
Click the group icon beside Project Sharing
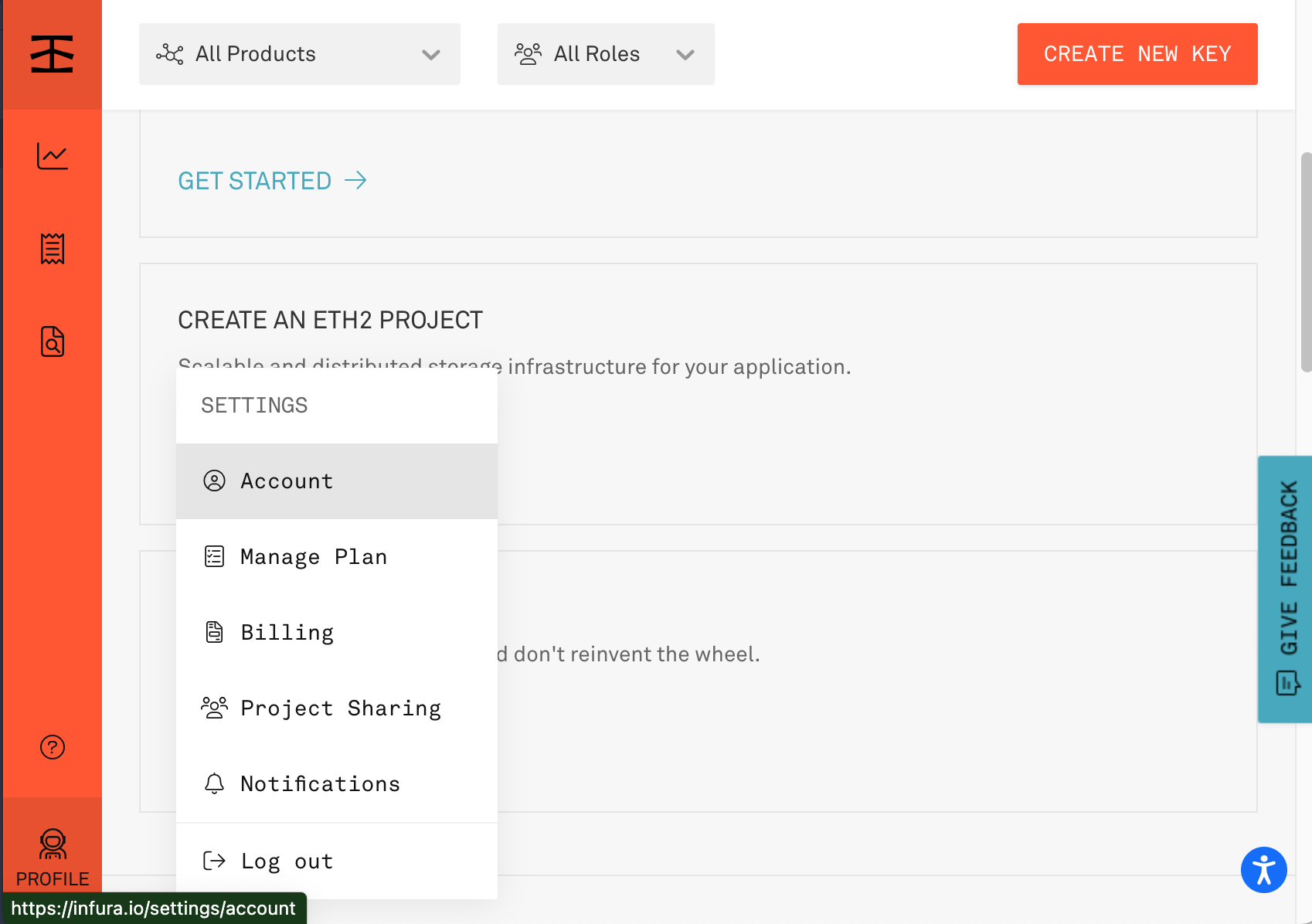tap(214, 708)
